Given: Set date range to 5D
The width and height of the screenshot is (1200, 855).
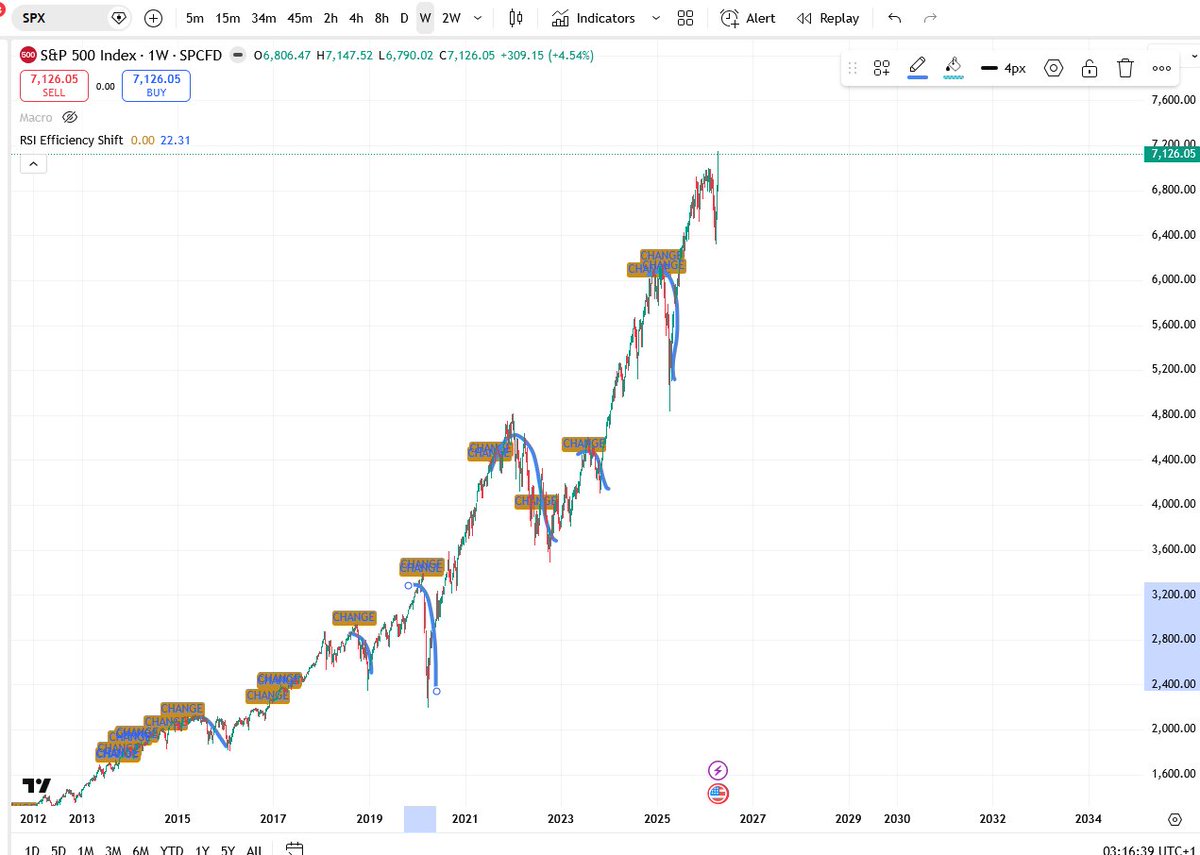Looking at the screenshot, I should [59, 850].
